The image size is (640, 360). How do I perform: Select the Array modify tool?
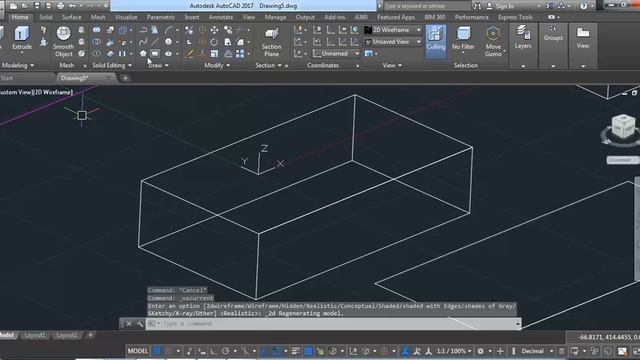click(240, 53)
